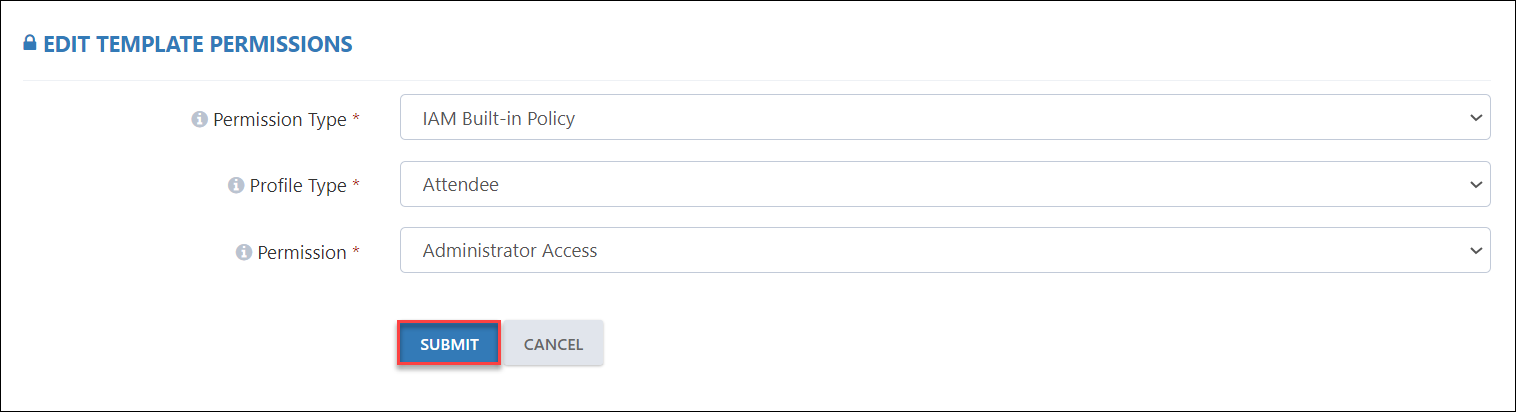This screenshot has width=1516, height=412.
Task: Click the Edit Template Permissions heading
Action: (198, 44)
